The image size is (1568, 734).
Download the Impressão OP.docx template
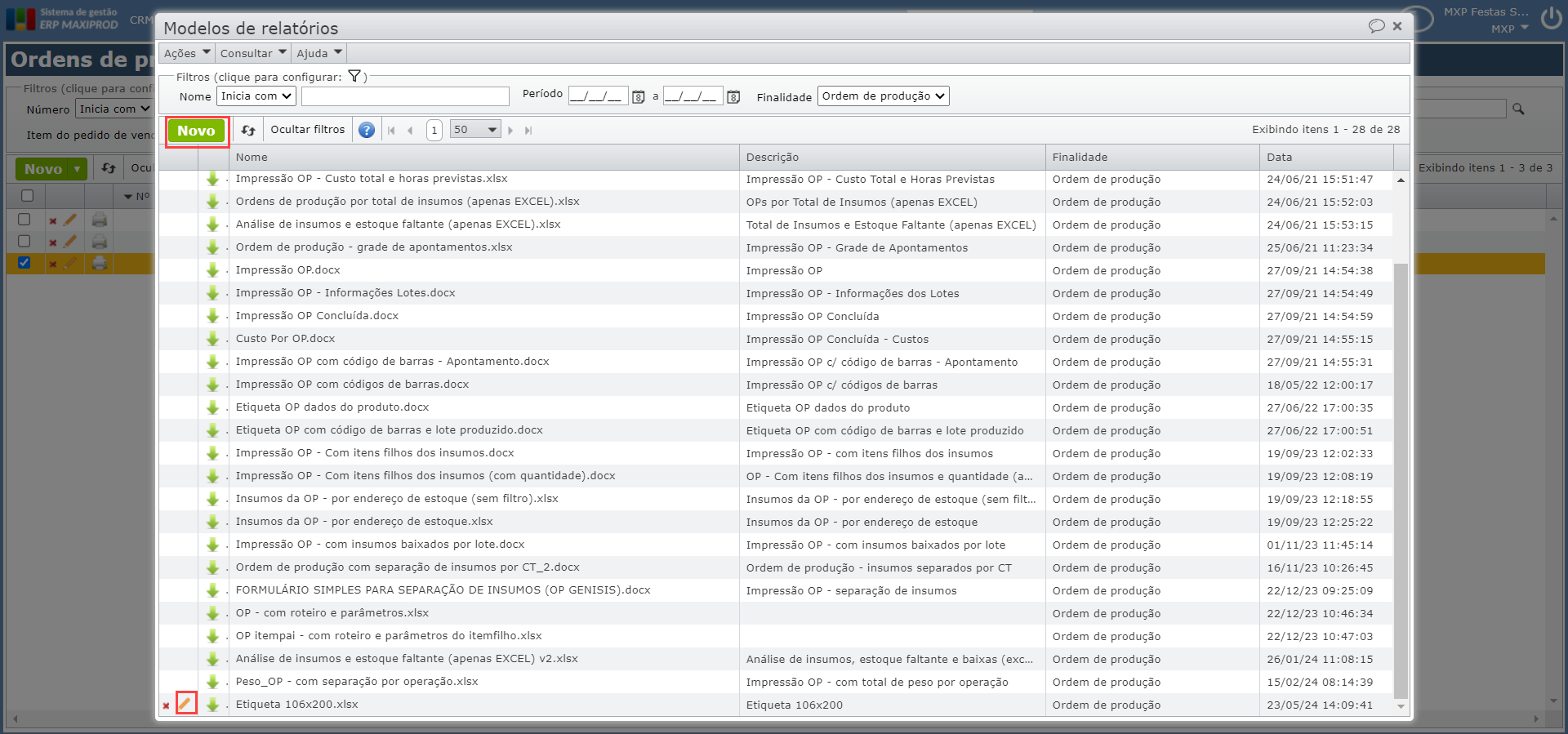point(212,270)
